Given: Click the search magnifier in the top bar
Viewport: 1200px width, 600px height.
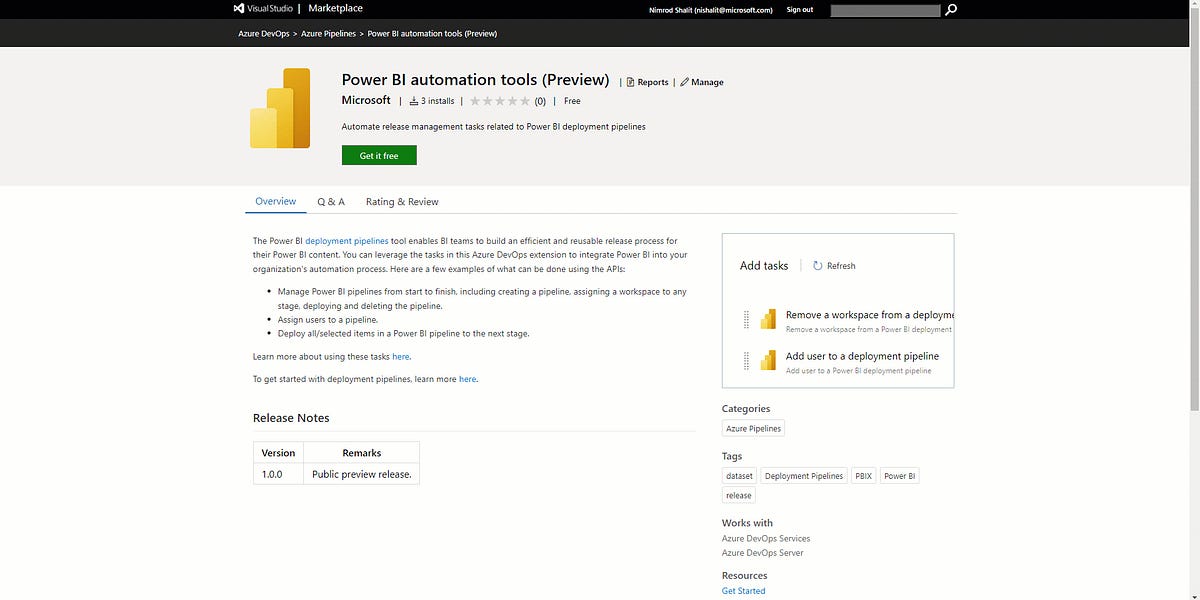Looking at the screenshot, I should point(949,9).
